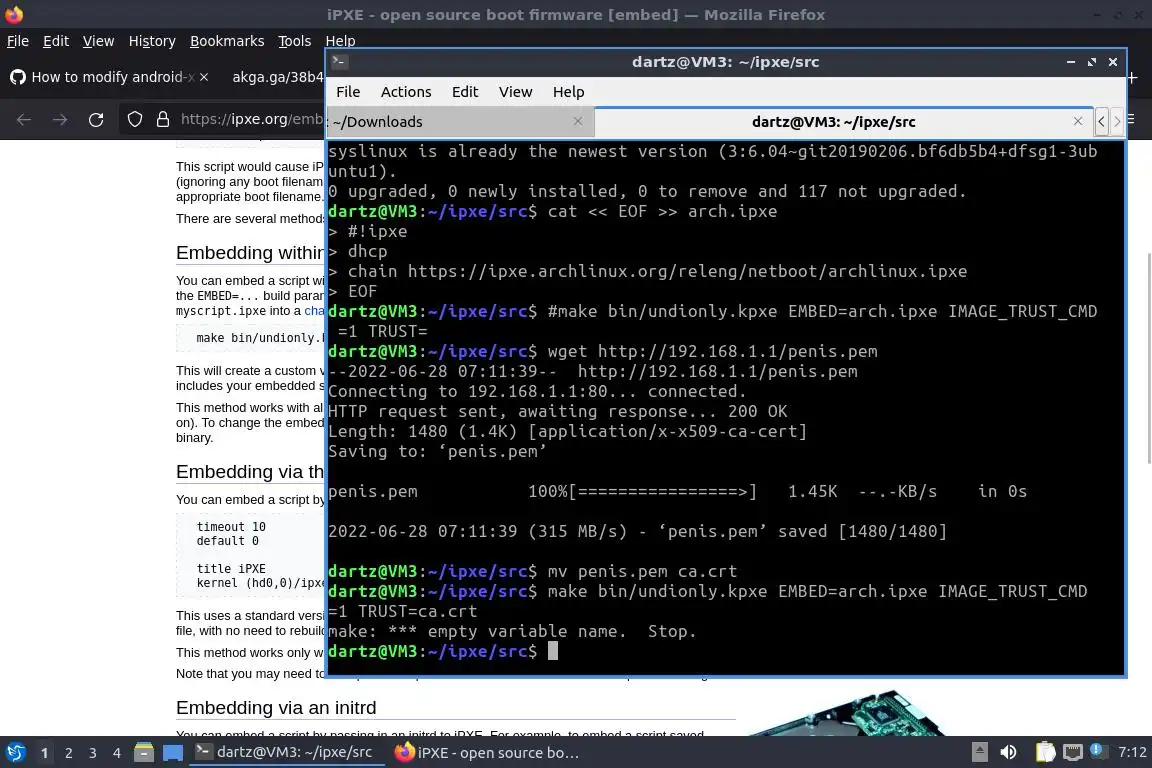
Task: Click 'title iPXE' code line on webpage
Action: pyautogui.click(x=231, y=569)
